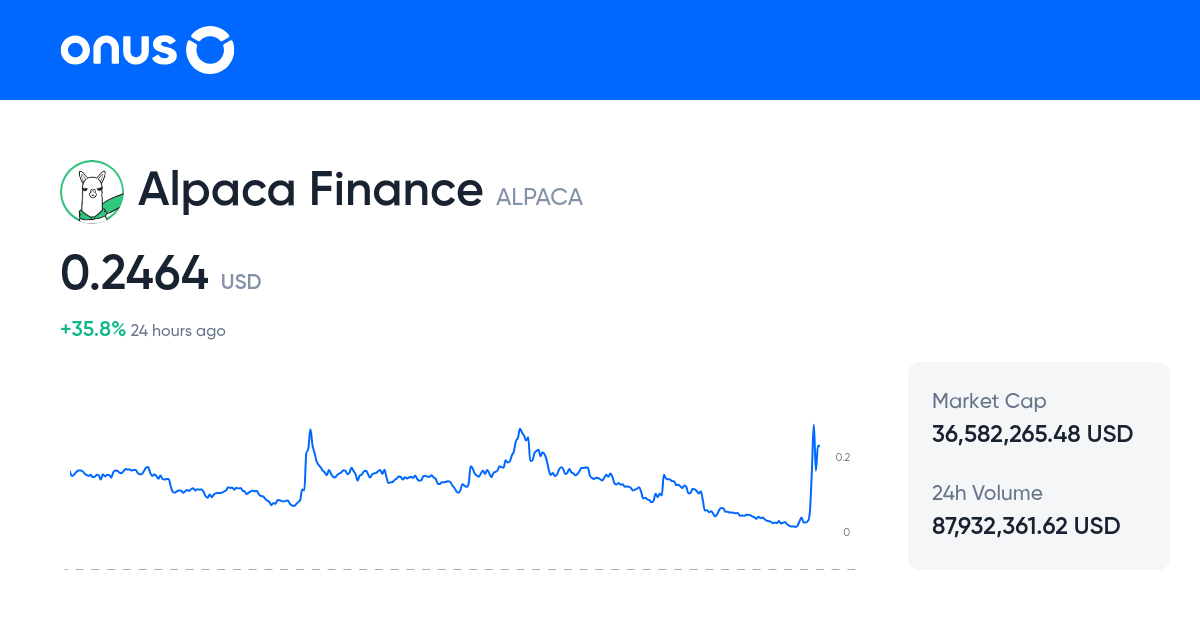Click the blue header banner
Viewport: 1200px width, 630px height.
[600, 50]
